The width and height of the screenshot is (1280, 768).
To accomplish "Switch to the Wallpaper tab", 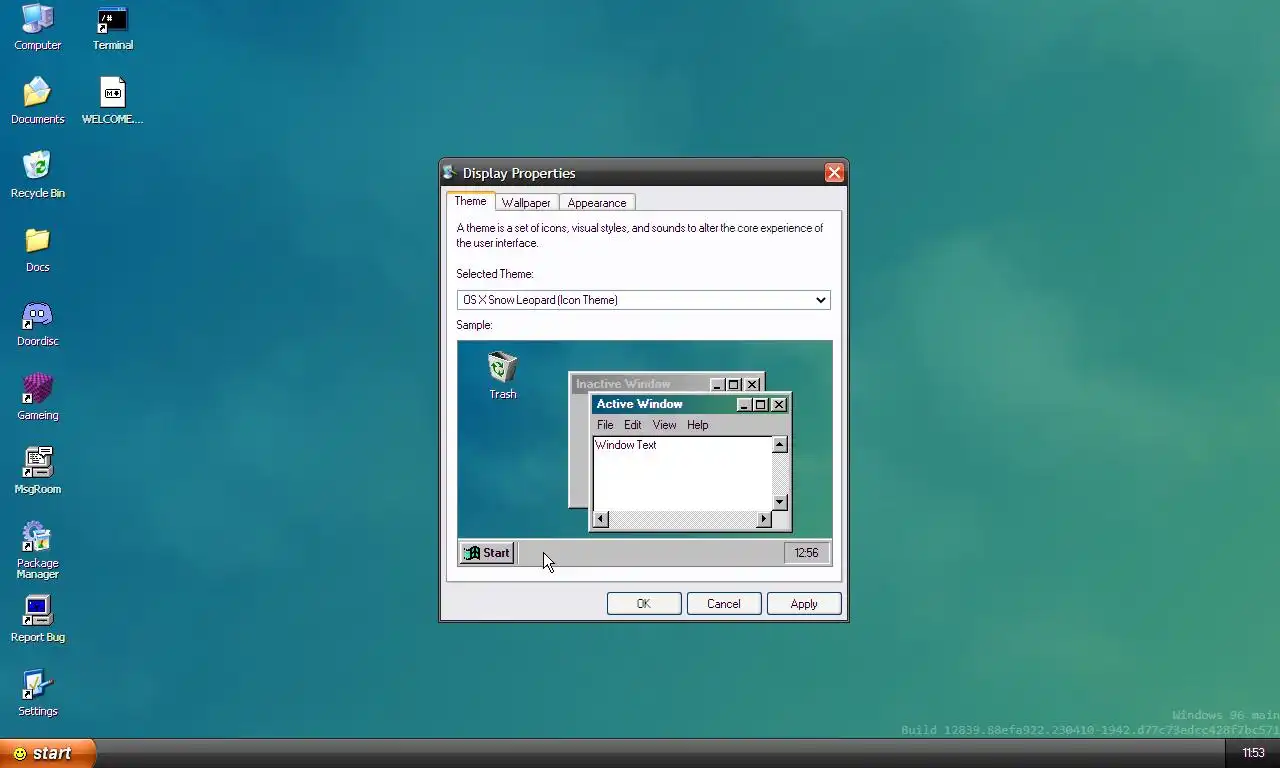I will 526,203.
